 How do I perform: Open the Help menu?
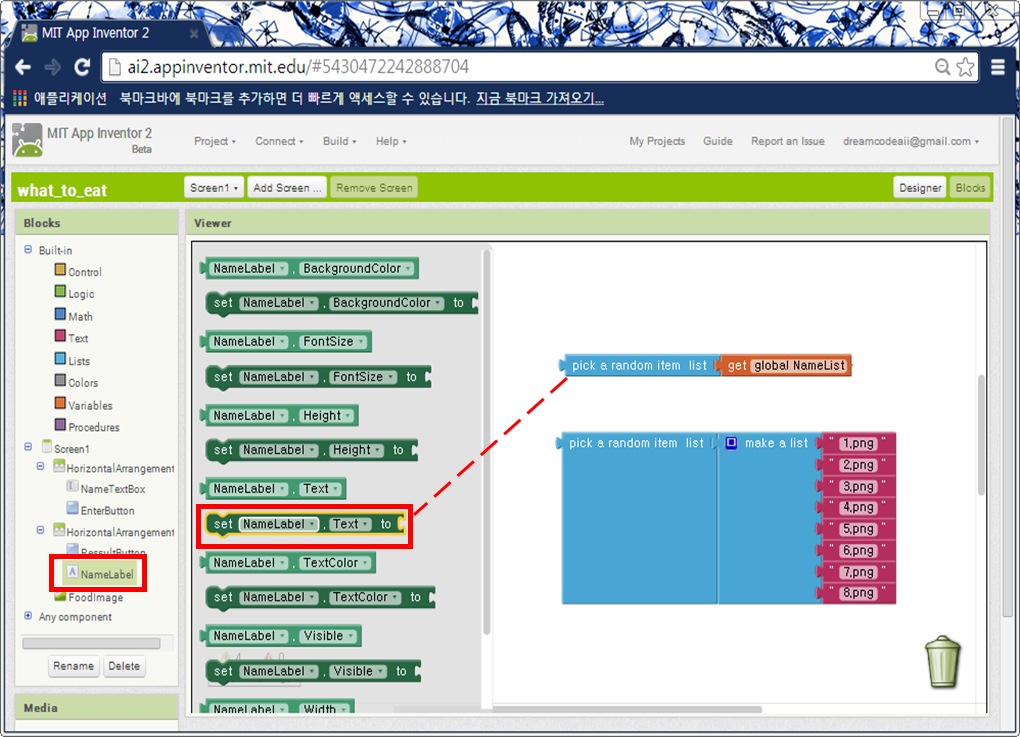(391, 141)
